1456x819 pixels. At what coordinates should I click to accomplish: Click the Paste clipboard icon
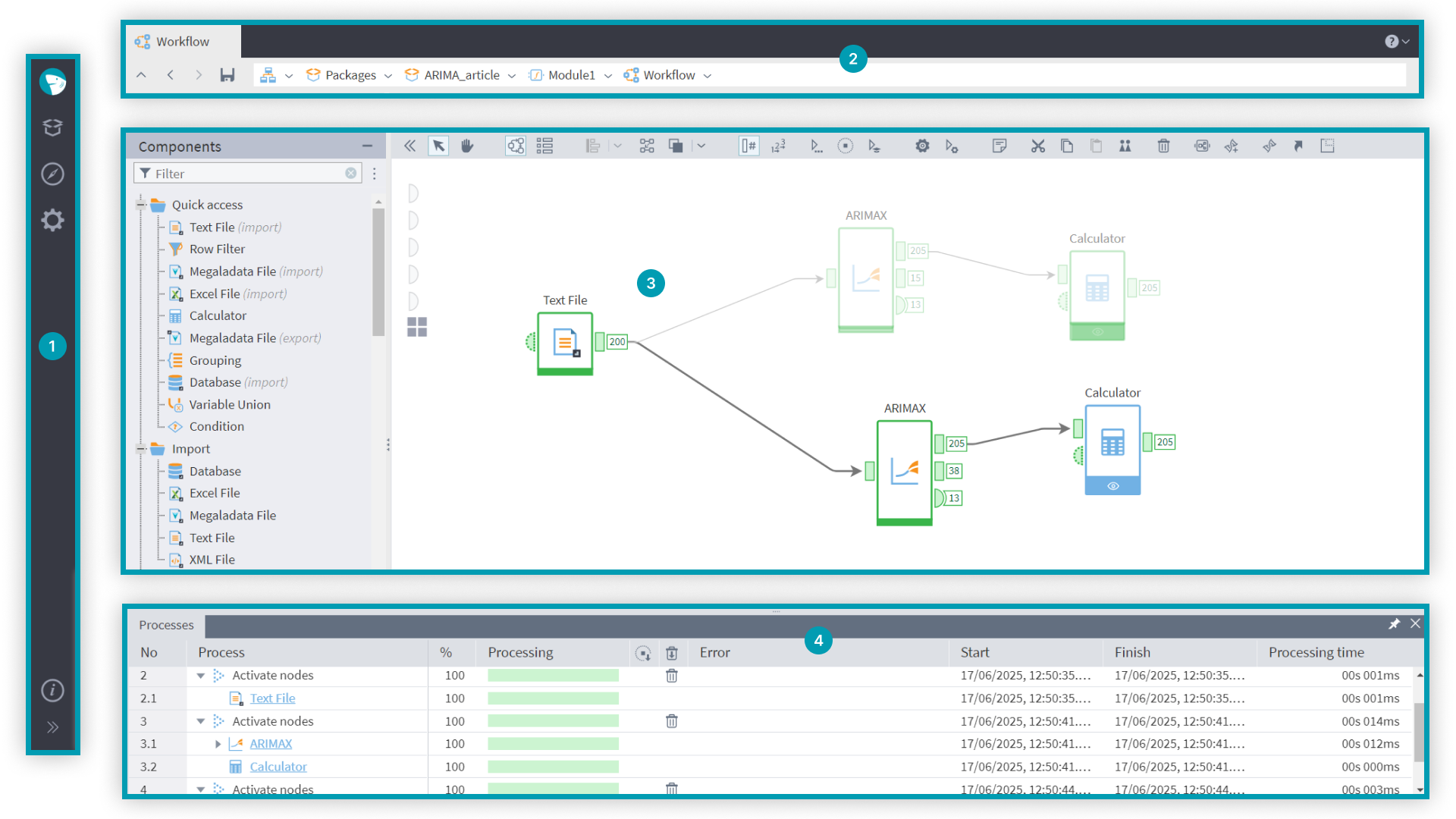1096,146
